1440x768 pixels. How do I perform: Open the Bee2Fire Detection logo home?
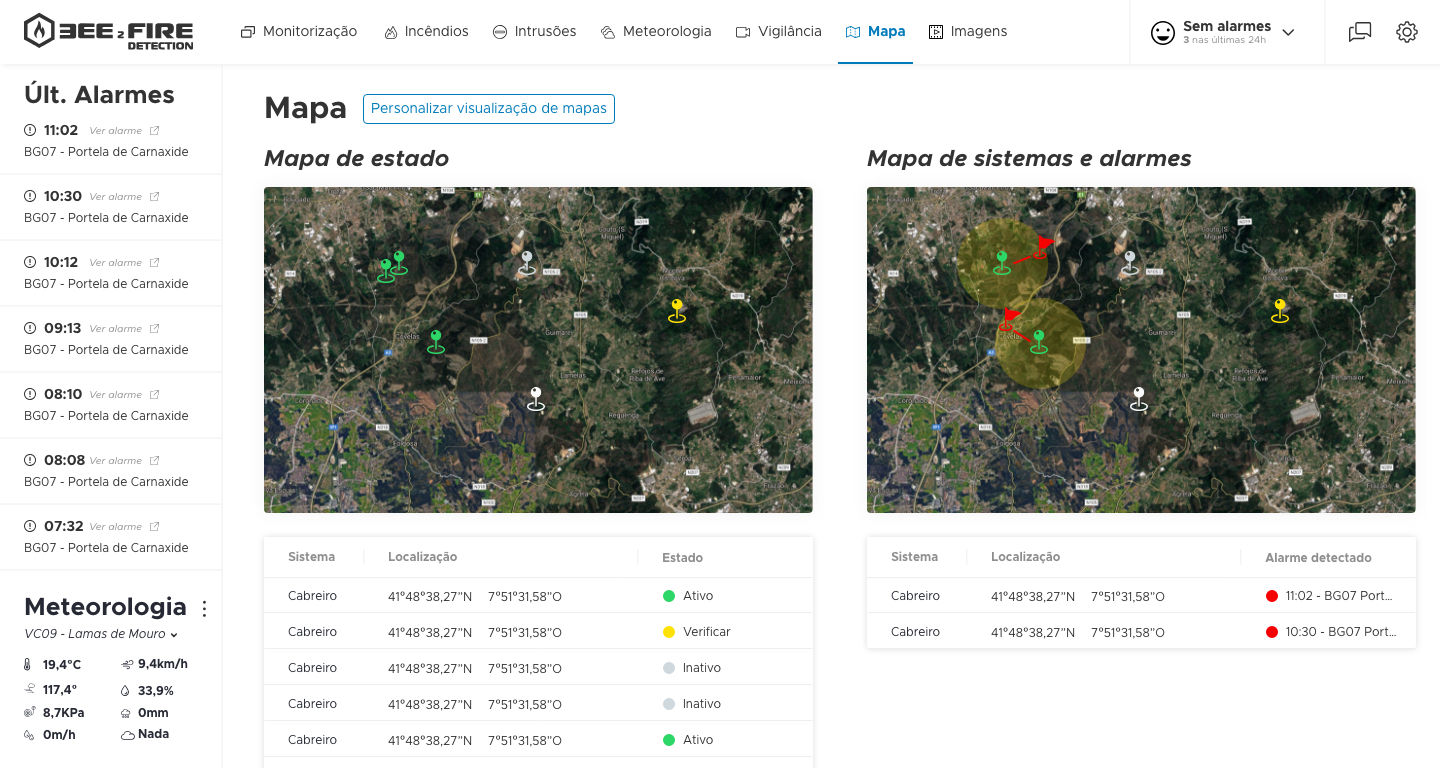coord(109,31)
